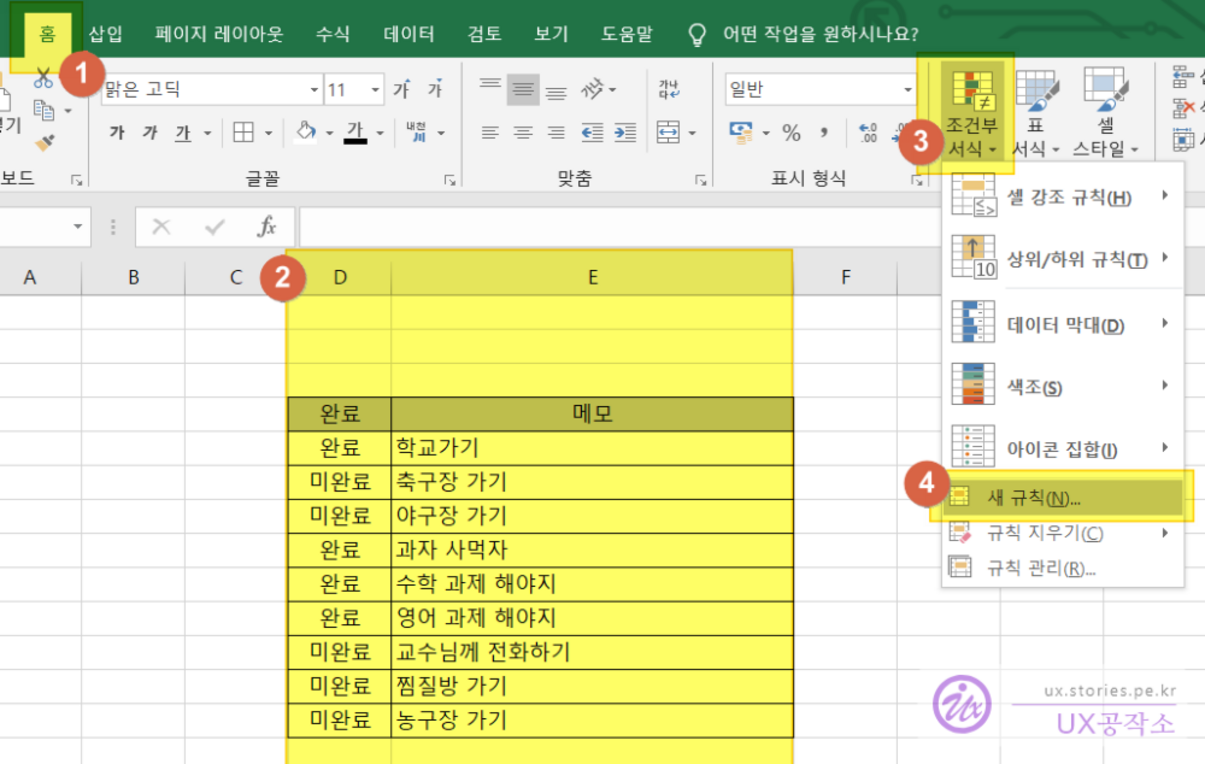
Task: Select column F header
Action: click(x=845, y=277)
